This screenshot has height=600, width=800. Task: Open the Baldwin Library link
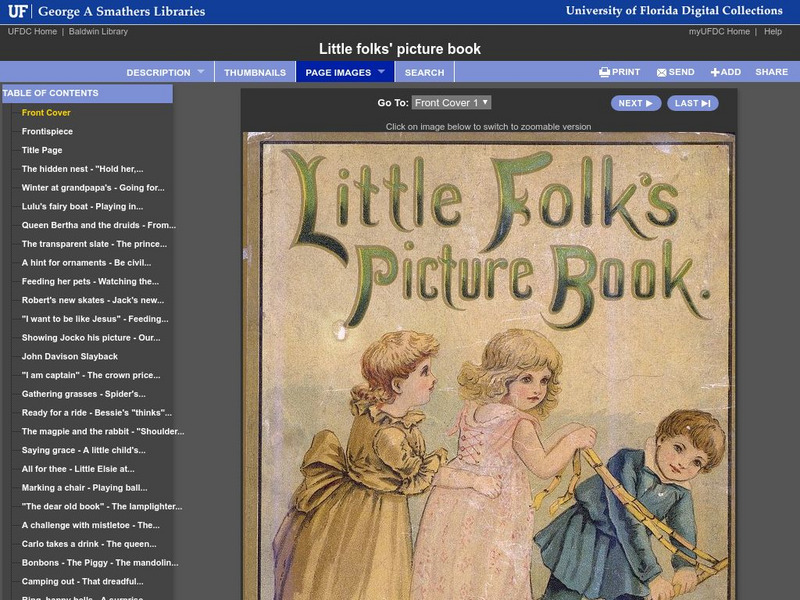(100, 30)
